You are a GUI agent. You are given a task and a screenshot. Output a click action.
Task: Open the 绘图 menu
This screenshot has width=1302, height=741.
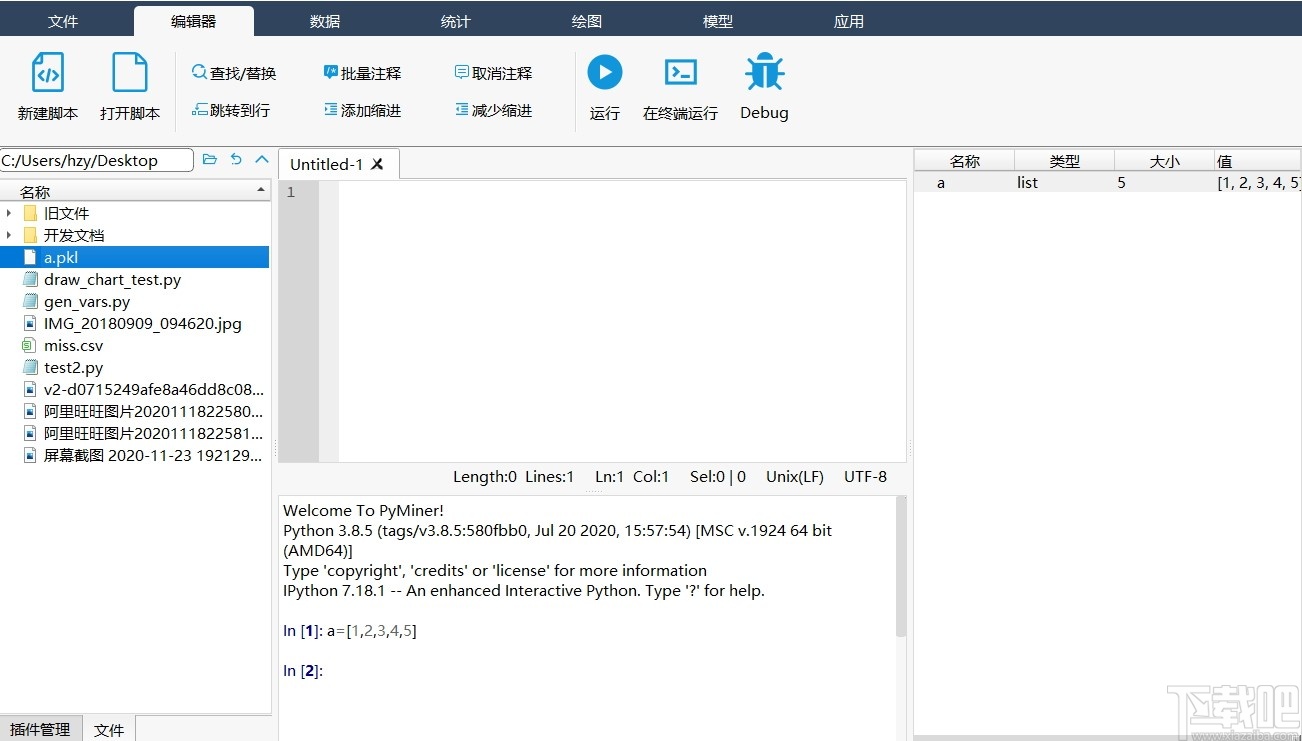click(586, 20)
